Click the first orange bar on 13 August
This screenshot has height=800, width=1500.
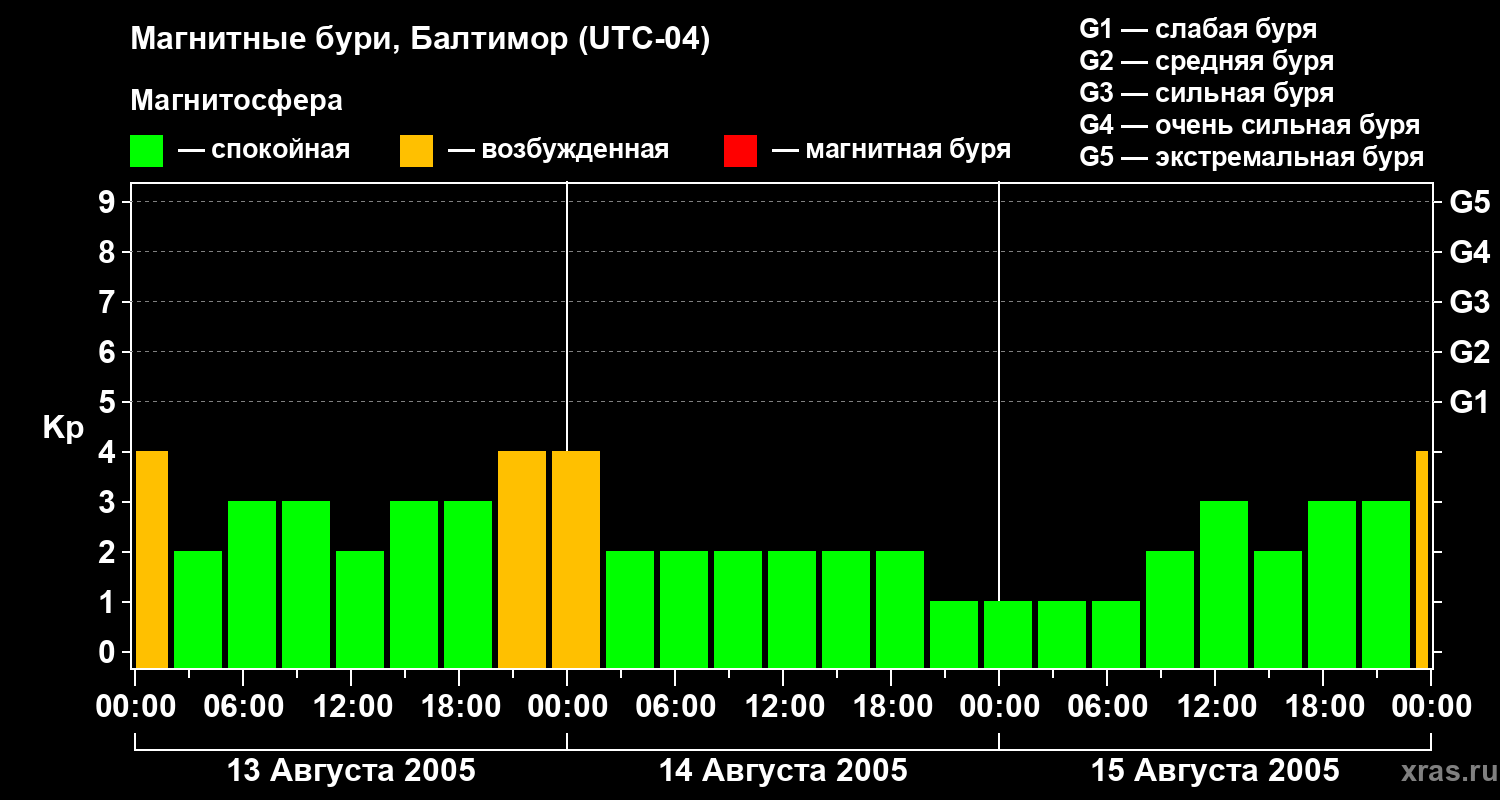click(152, 559)
